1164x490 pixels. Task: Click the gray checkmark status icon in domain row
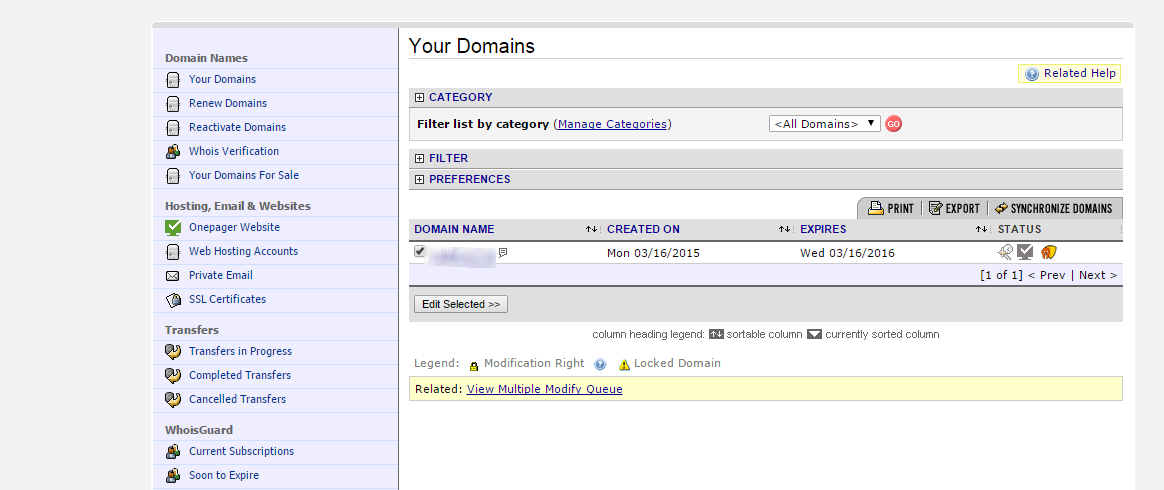1025,253
